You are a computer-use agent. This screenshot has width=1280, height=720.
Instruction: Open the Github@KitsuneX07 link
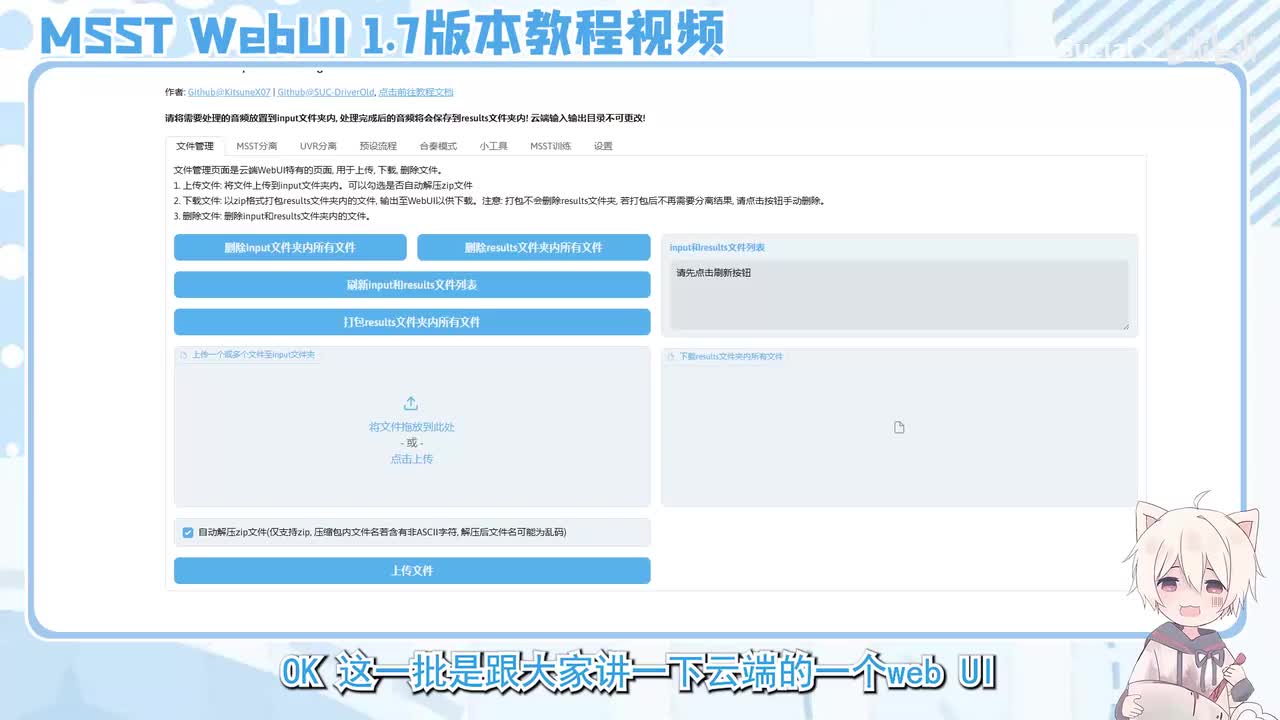click(x=229, y=92)
